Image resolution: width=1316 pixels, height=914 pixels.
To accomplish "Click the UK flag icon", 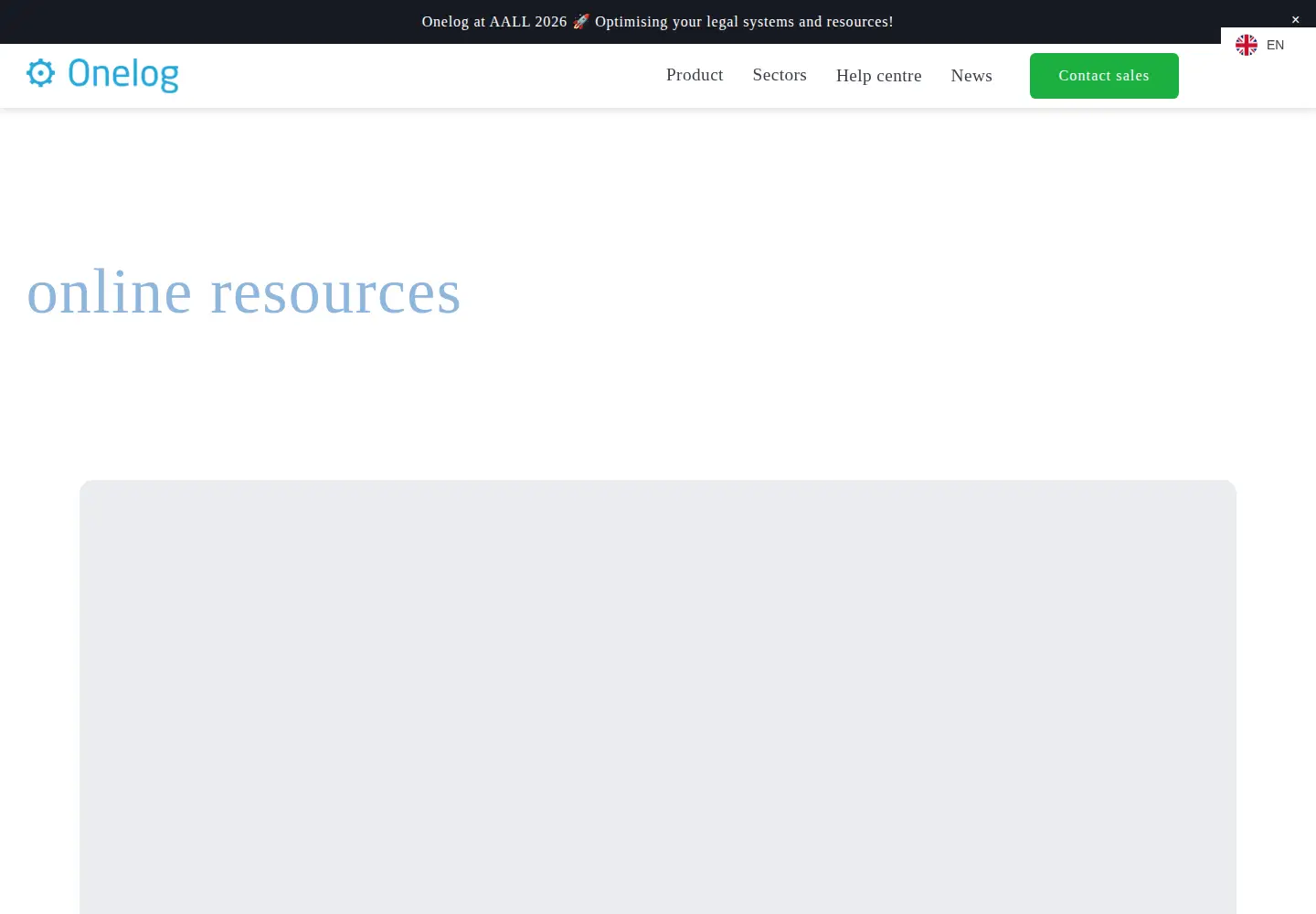I will click(x=1247, y=45).
